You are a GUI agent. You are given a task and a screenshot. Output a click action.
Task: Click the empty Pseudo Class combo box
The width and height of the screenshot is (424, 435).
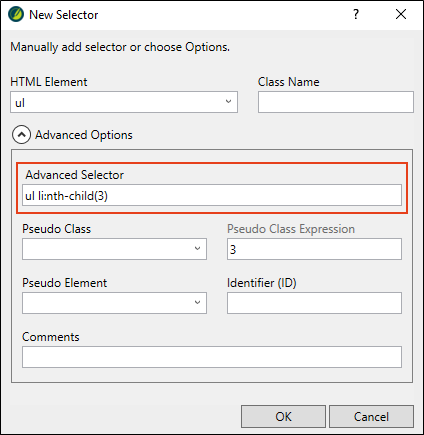point(114,249)
